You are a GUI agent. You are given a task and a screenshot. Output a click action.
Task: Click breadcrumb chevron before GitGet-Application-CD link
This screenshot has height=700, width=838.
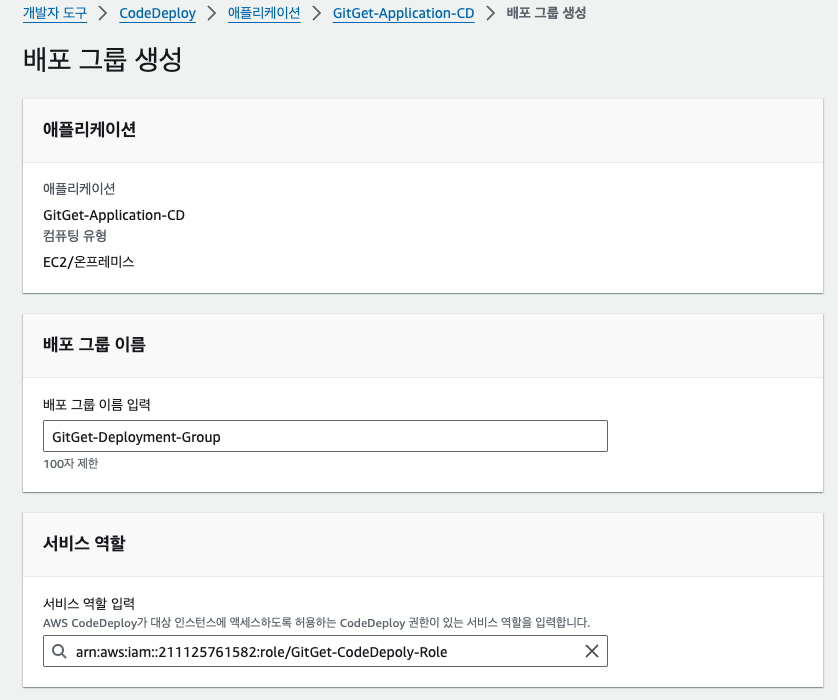pyautogui.click(x=316, y=13)
